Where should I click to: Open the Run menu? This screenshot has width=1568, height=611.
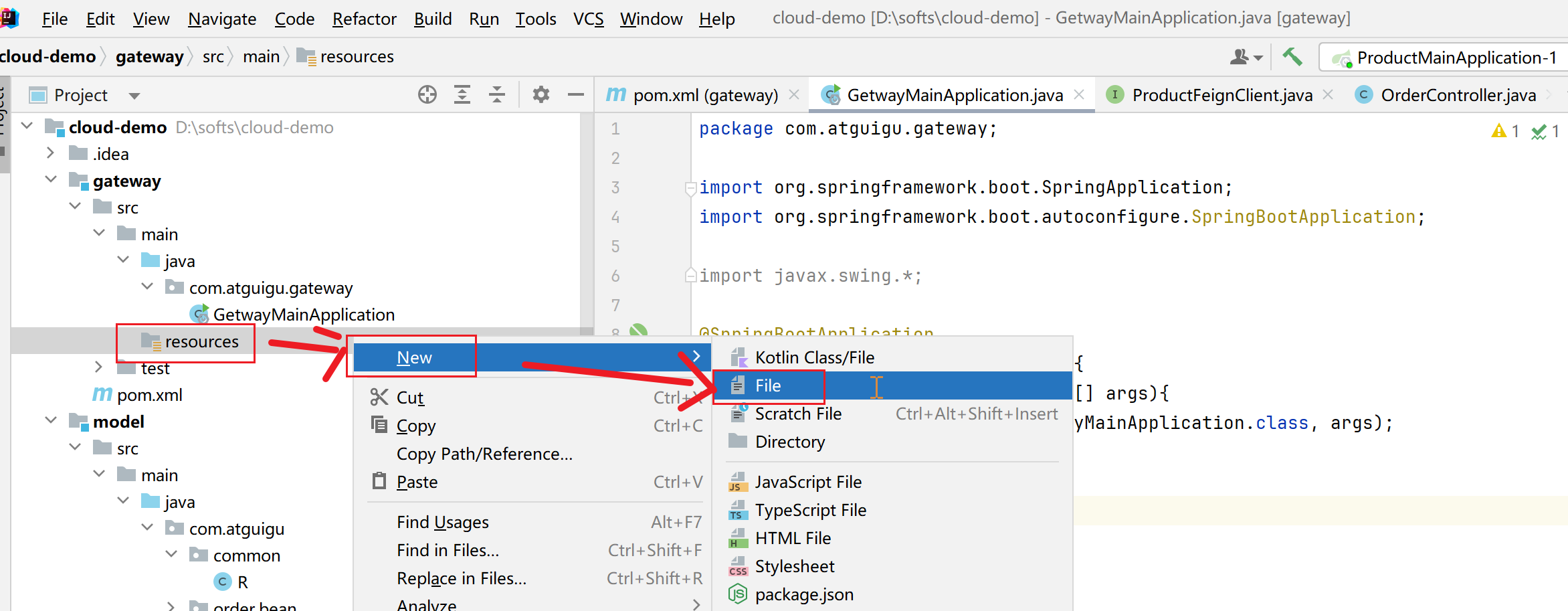pos(484,19)
